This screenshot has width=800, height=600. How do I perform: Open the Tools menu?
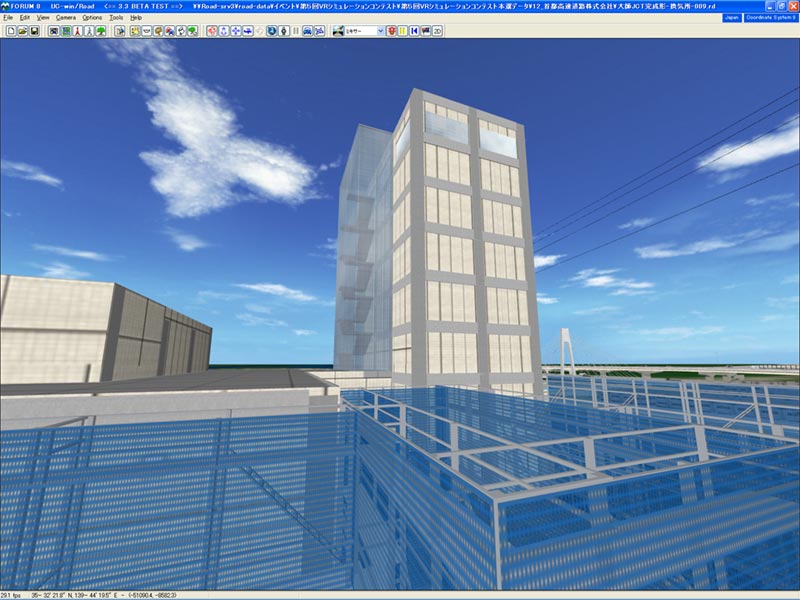(116, 17)
